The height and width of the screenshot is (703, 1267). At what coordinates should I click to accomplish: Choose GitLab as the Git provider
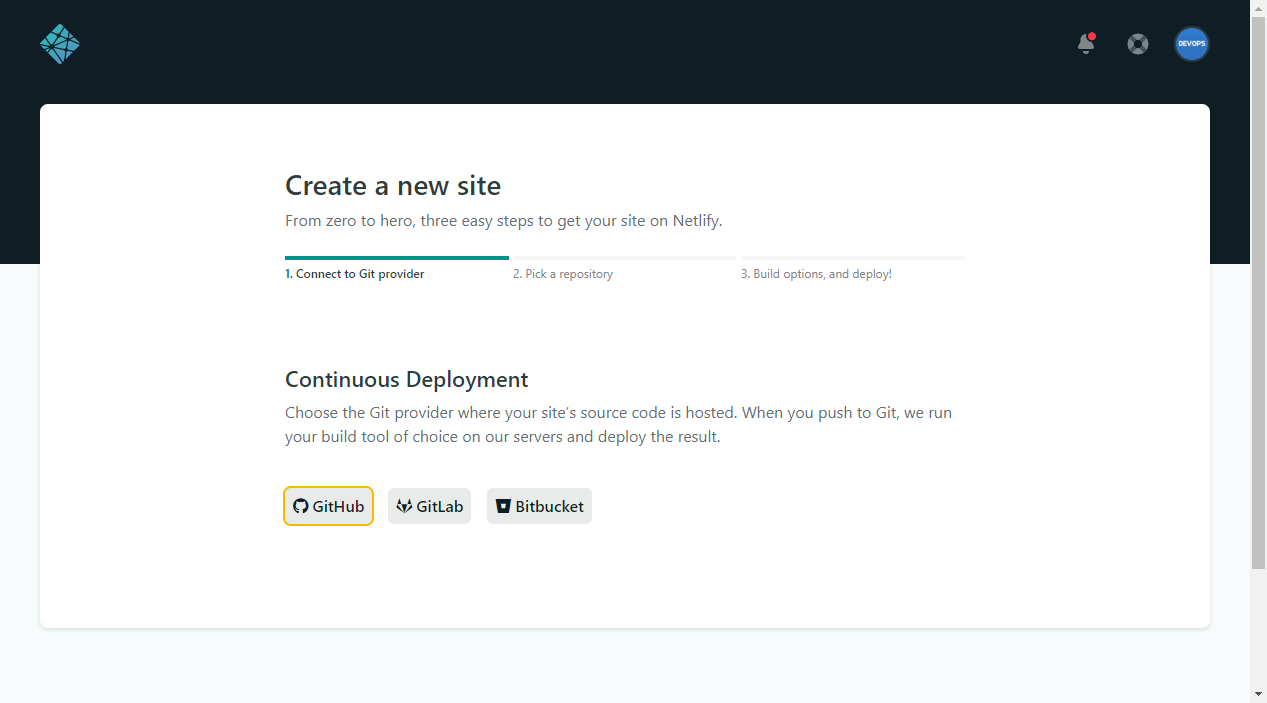[429, 506]
